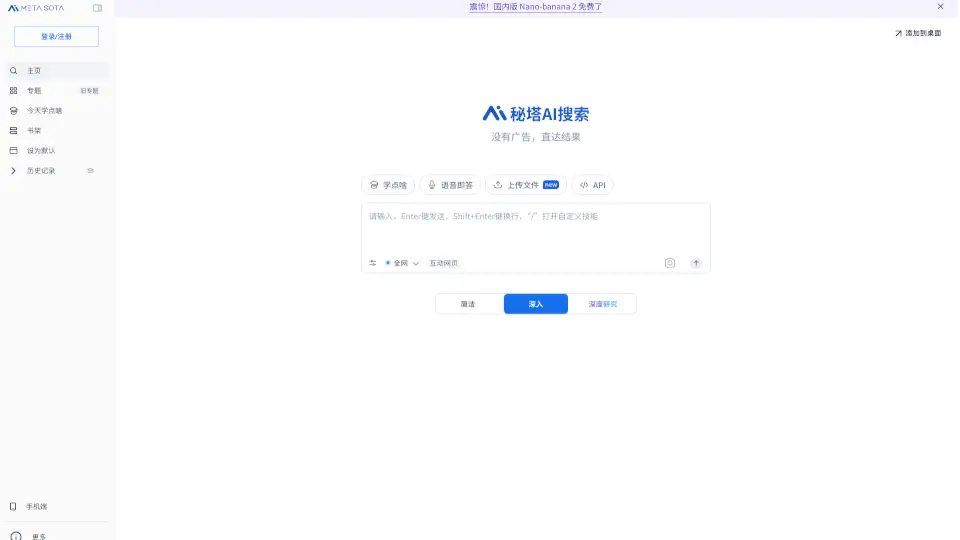
Task: Click the small icon right of 历史记录
Action: coord(91,171)
